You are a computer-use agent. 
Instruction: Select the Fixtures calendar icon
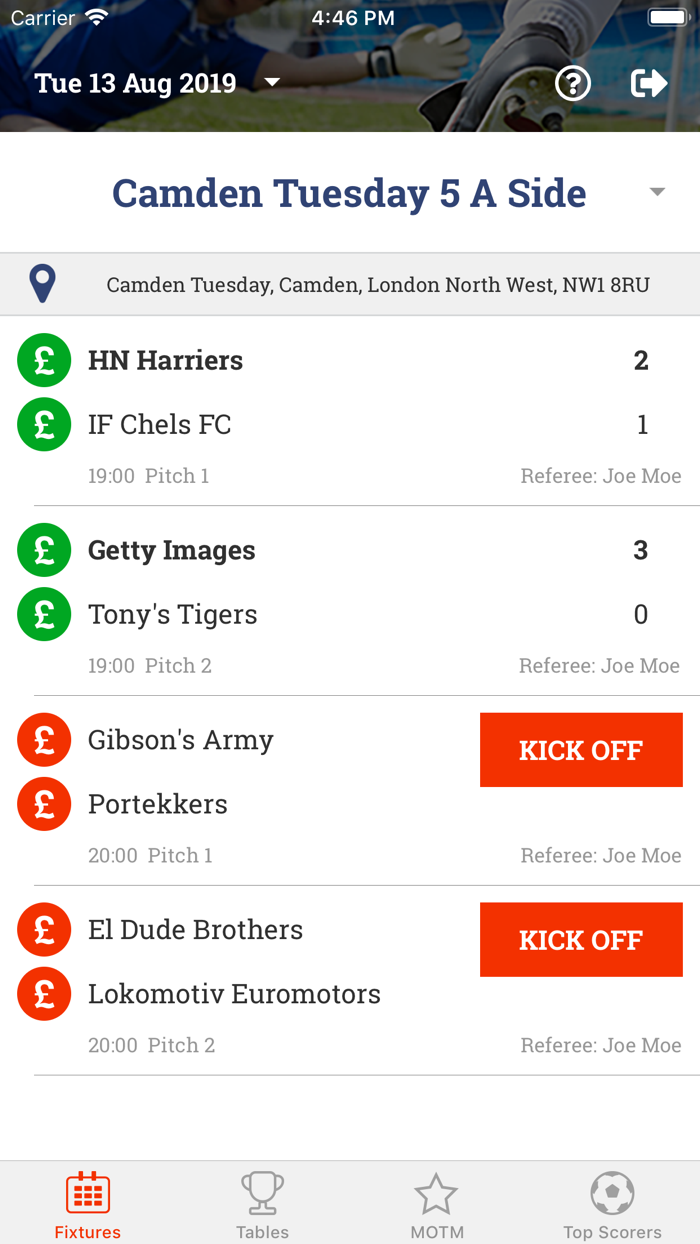(x=87, y=1193)
